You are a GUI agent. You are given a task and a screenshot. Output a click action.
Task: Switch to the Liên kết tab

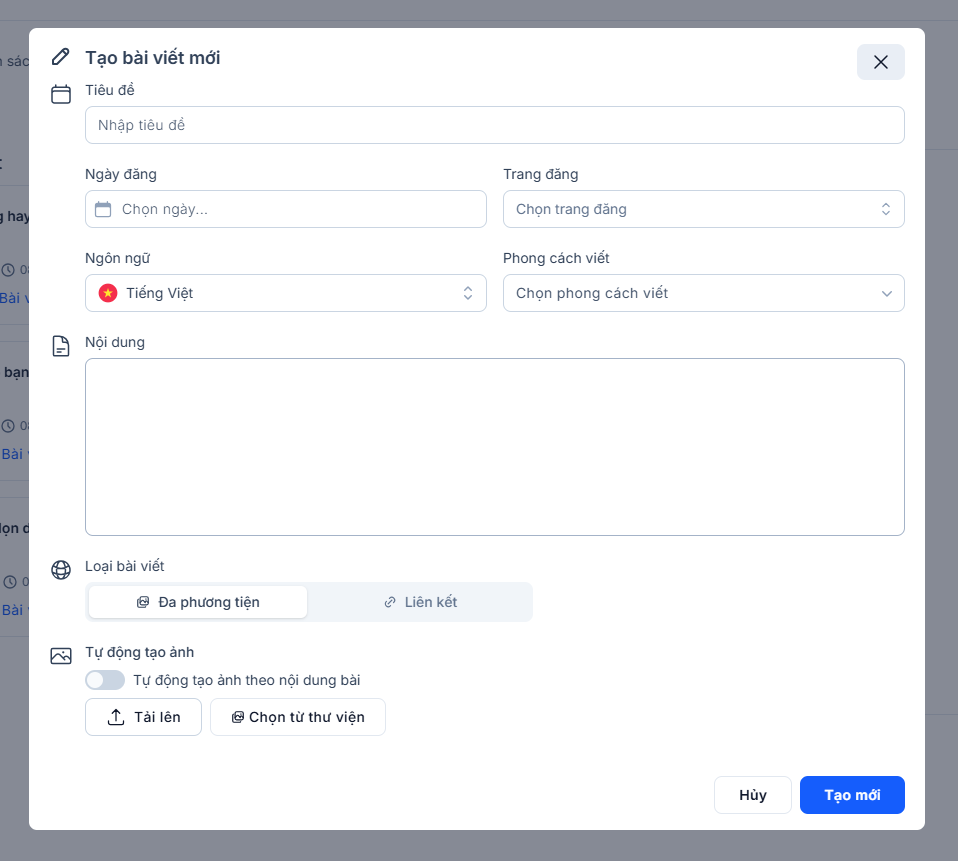pyautogui.click(x=420, y=602)
